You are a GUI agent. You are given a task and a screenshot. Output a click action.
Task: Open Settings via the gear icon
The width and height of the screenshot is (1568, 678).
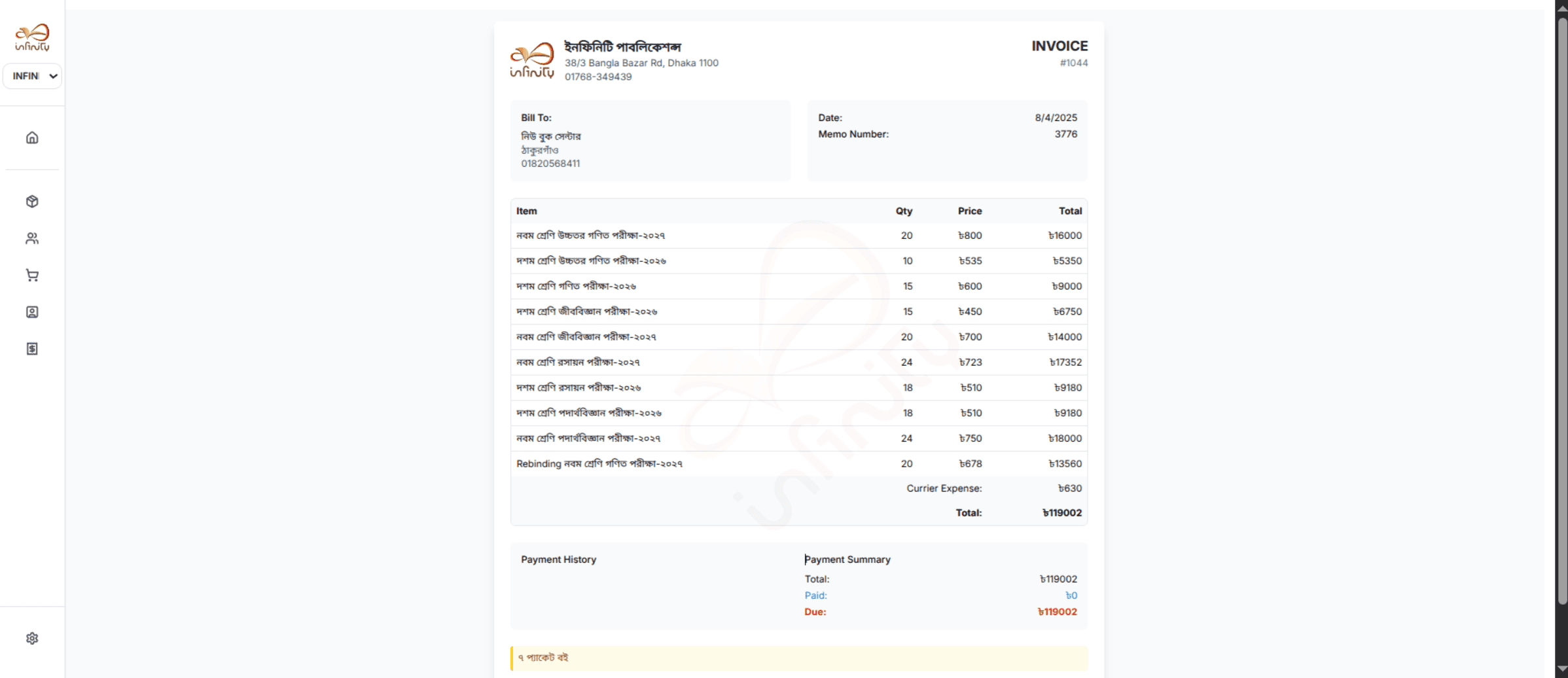(x=31, y=638)
